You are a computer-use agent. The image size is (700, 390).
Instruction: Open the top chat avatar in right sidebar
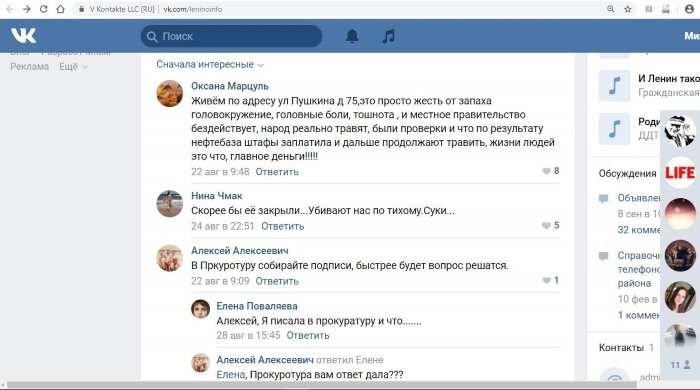point(680,131)
